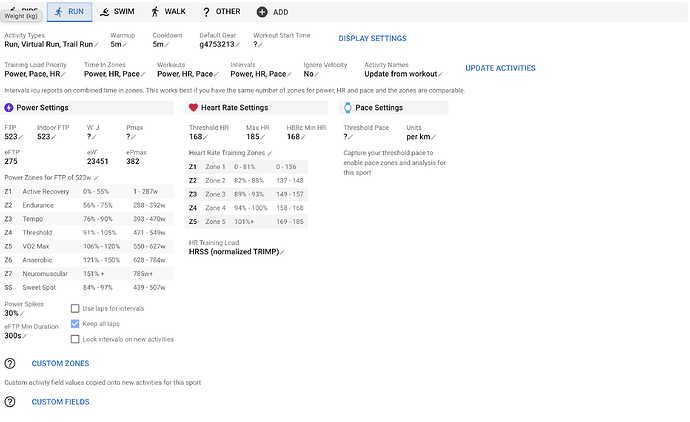
Task: Select the Z7 Neuromuscular row
Action: point(88,274)
